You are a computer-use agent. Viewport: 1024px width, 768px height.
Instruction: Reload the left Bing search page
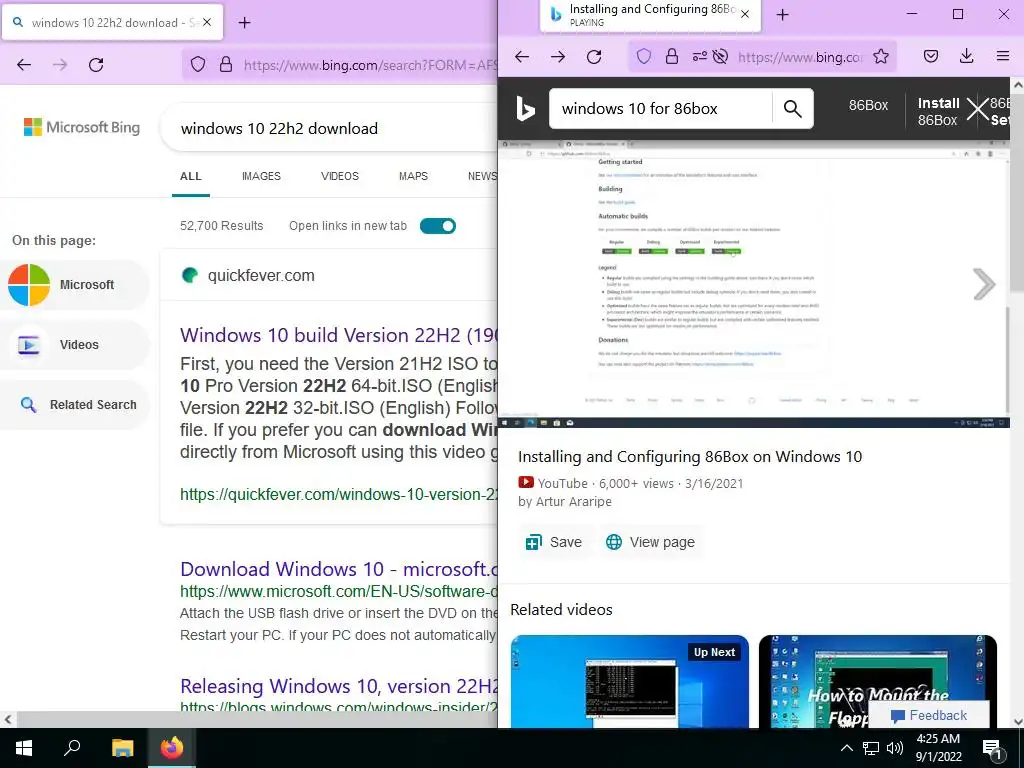96,65
